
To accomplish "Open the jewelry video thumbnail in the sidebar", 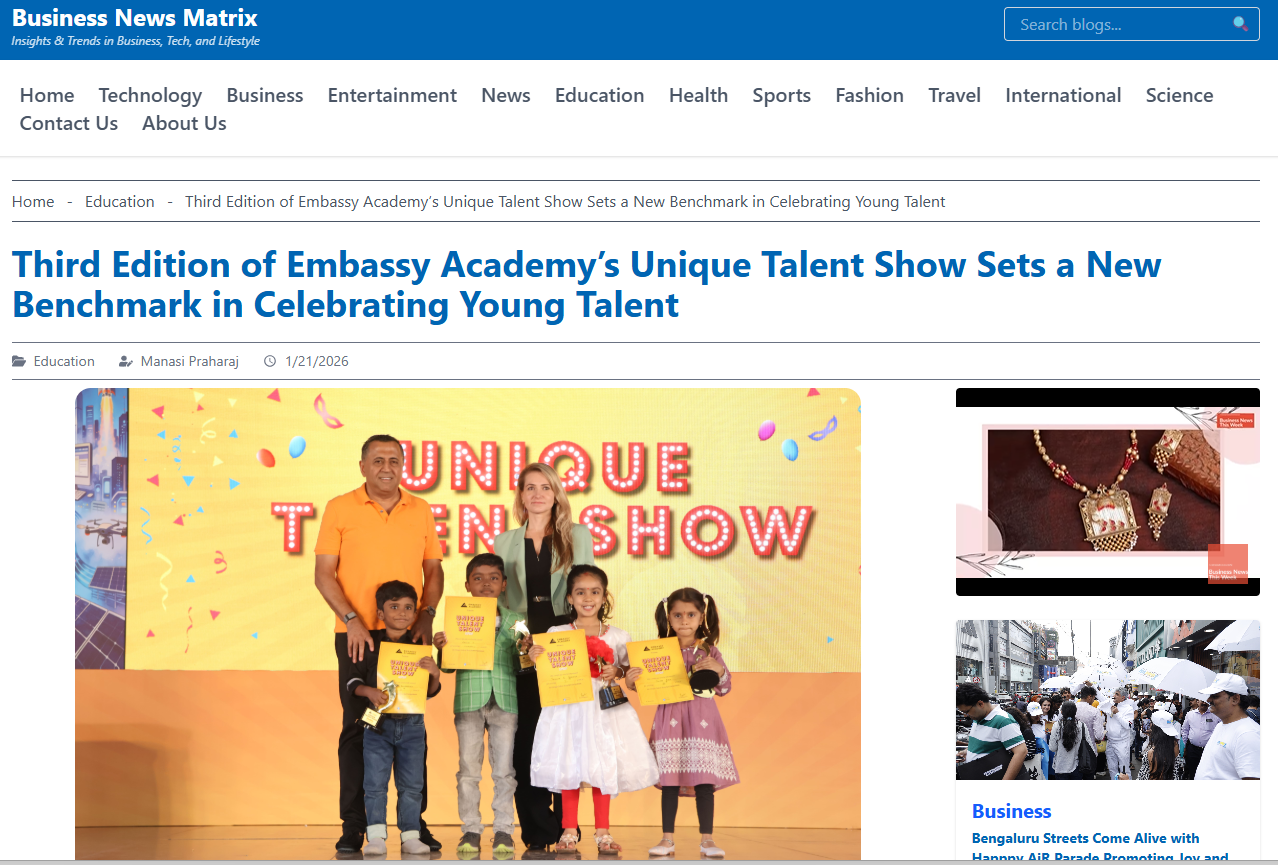I will click(1107, 492).
